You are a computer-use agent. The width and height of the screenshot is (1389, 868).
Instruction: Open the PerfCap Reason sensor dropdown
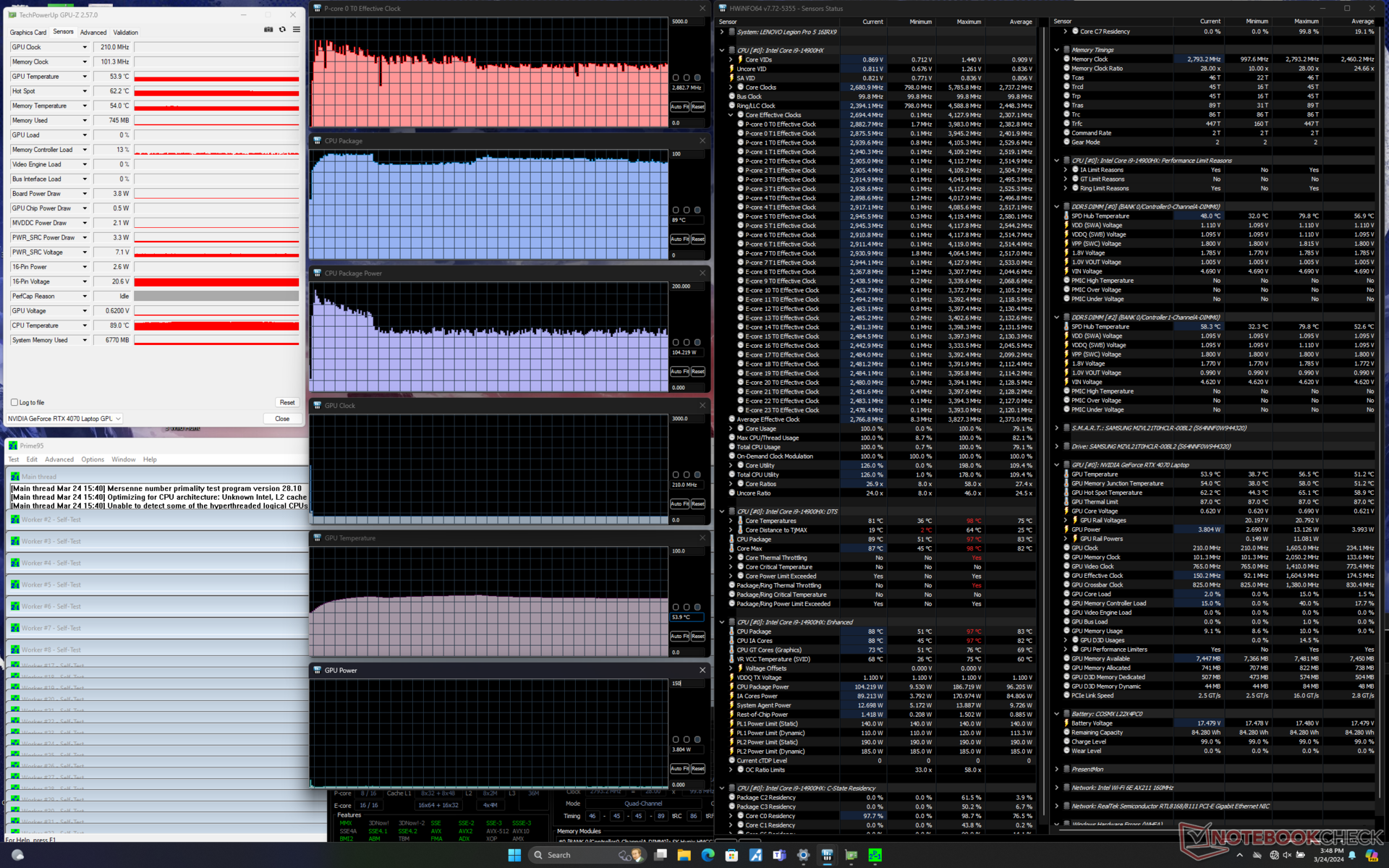click(x=85, y=296)
